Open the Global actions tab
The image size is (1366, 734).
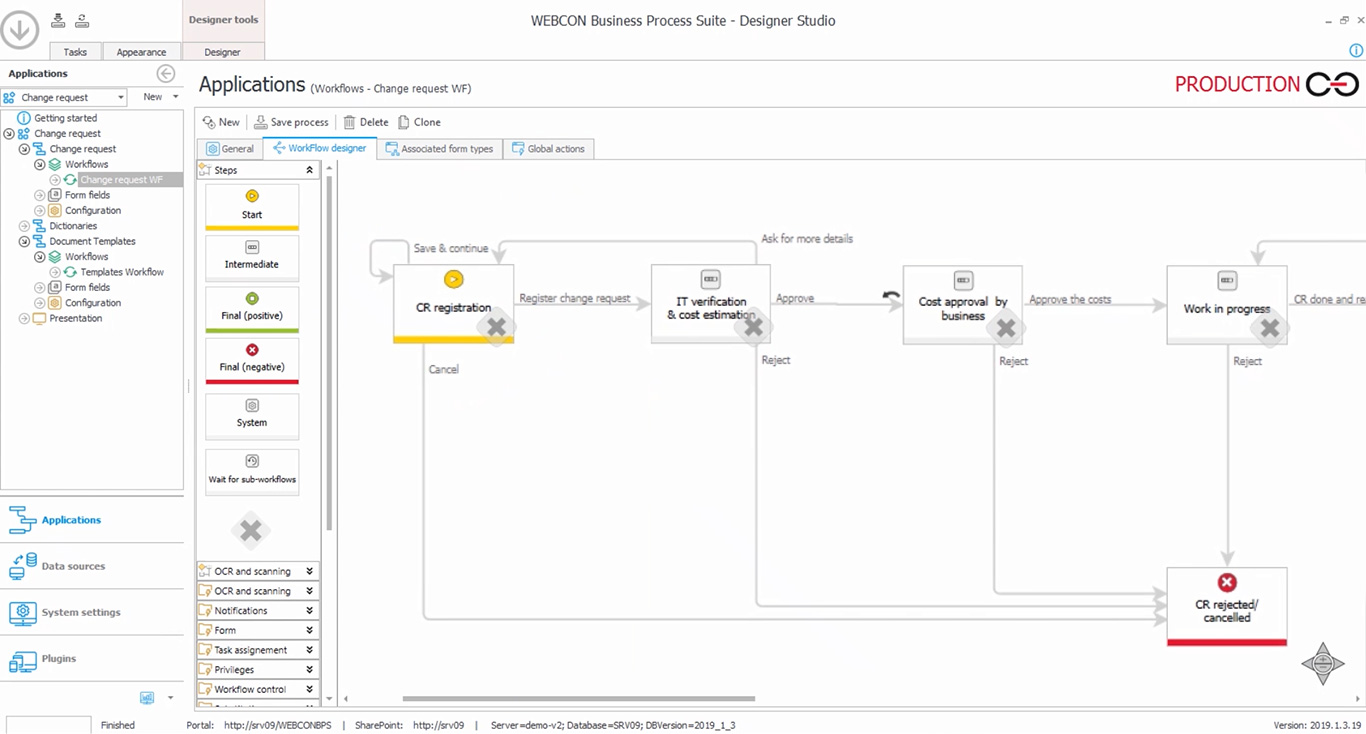click(548, 149)
